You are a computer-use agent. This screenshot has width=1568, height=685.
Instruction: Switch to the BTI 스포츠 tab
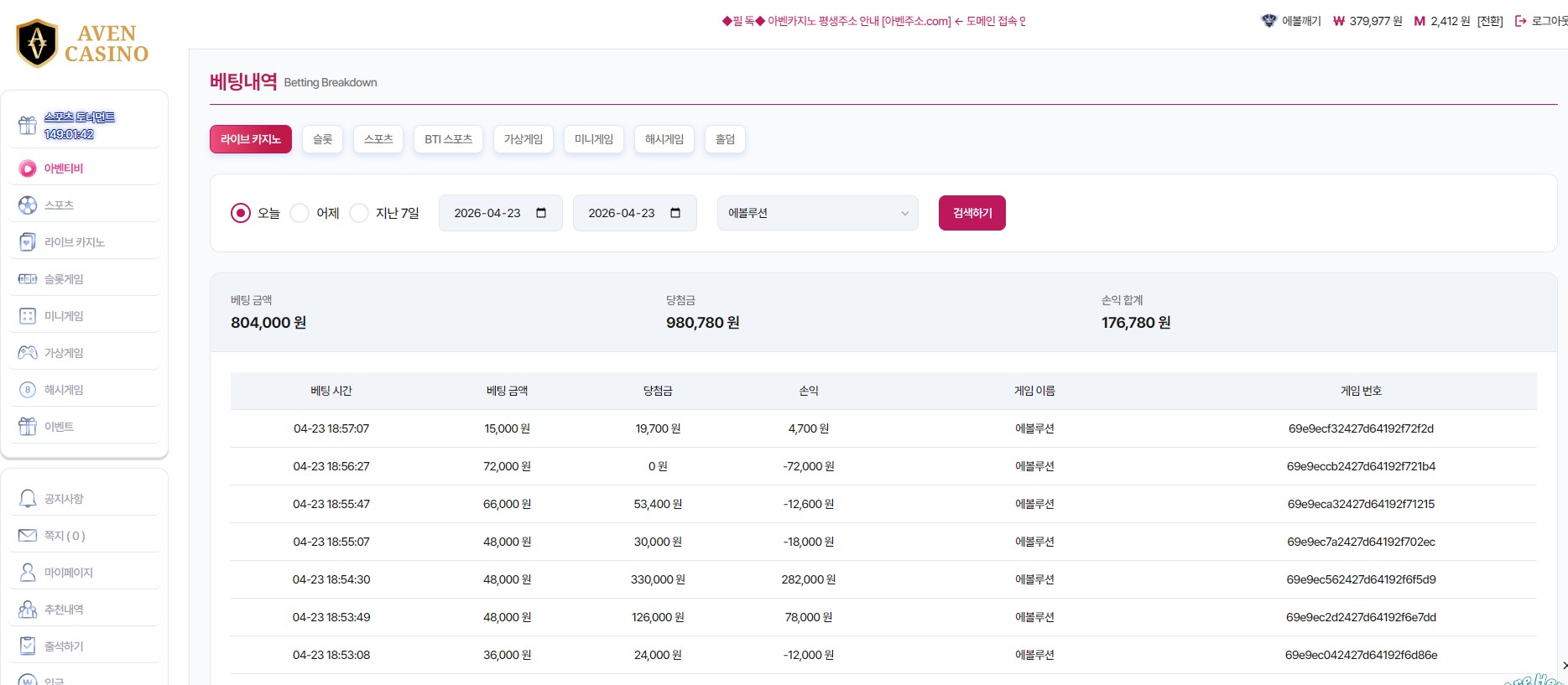448,139
